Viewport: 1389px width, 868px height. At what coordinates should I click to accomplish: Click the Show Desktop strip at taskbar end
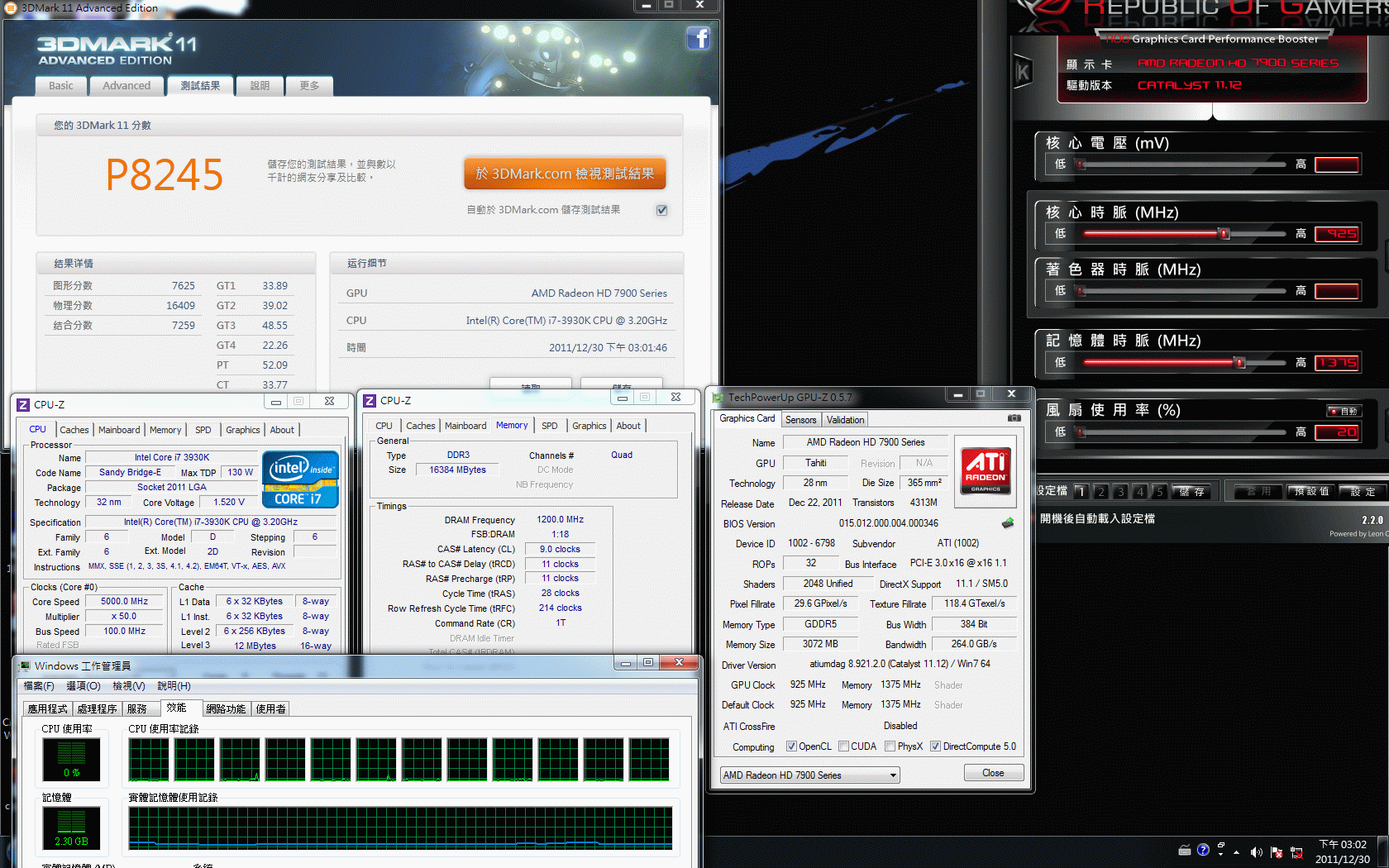pyautogui.click(x=1384, y=851)
